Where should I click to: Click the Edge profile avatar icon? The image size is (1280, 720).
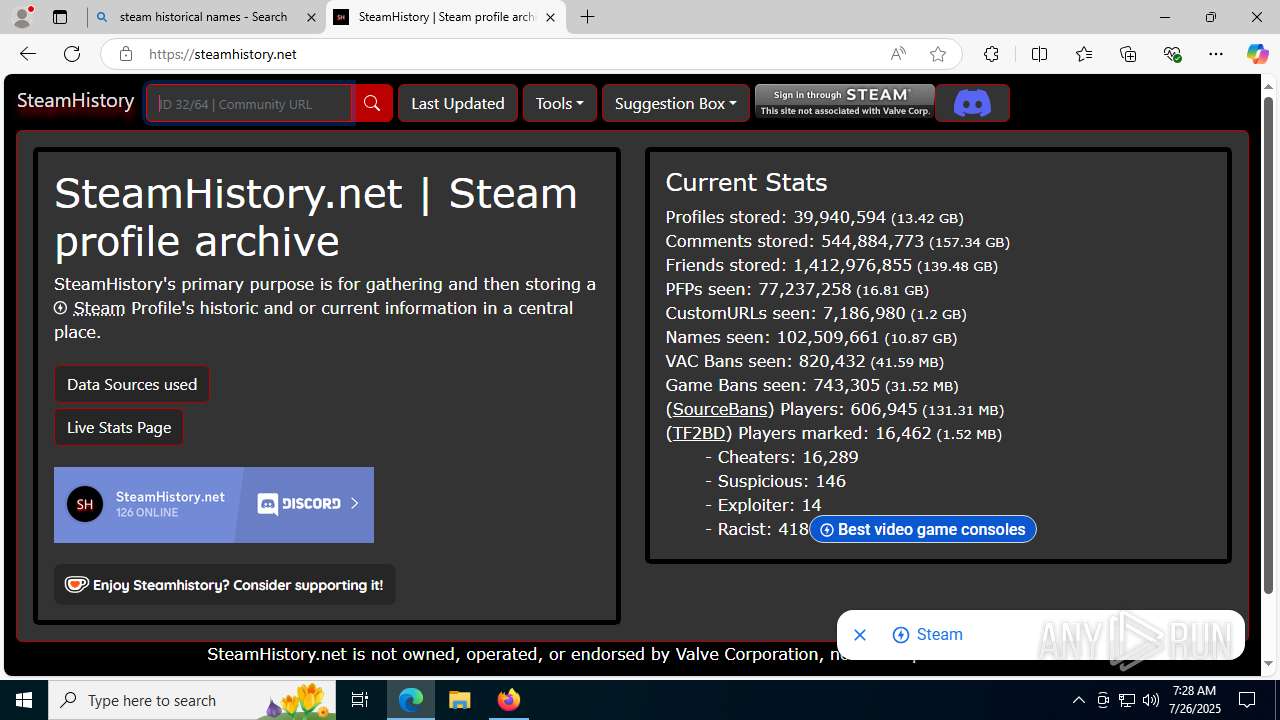click(x=22, y=17)
